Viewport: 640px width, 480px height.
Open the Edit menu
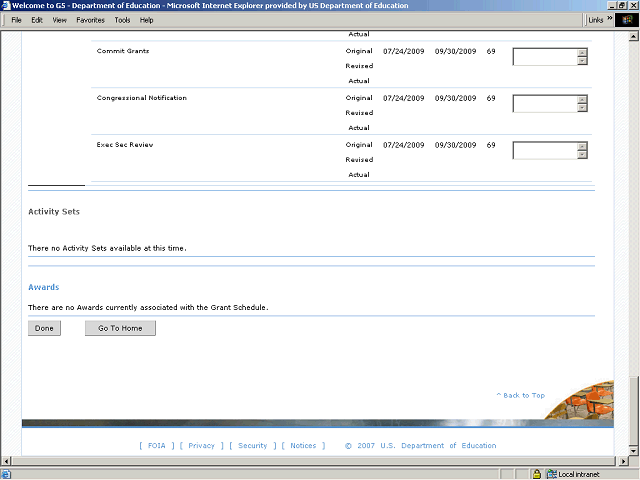coord(37,20)
